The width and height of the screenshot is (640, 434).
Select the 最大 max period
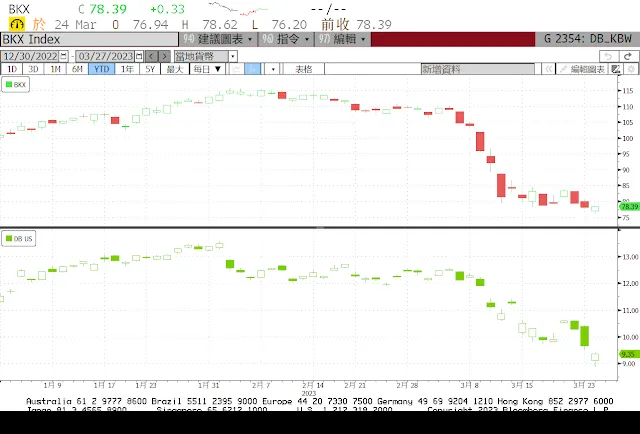[x=175, y=69]
